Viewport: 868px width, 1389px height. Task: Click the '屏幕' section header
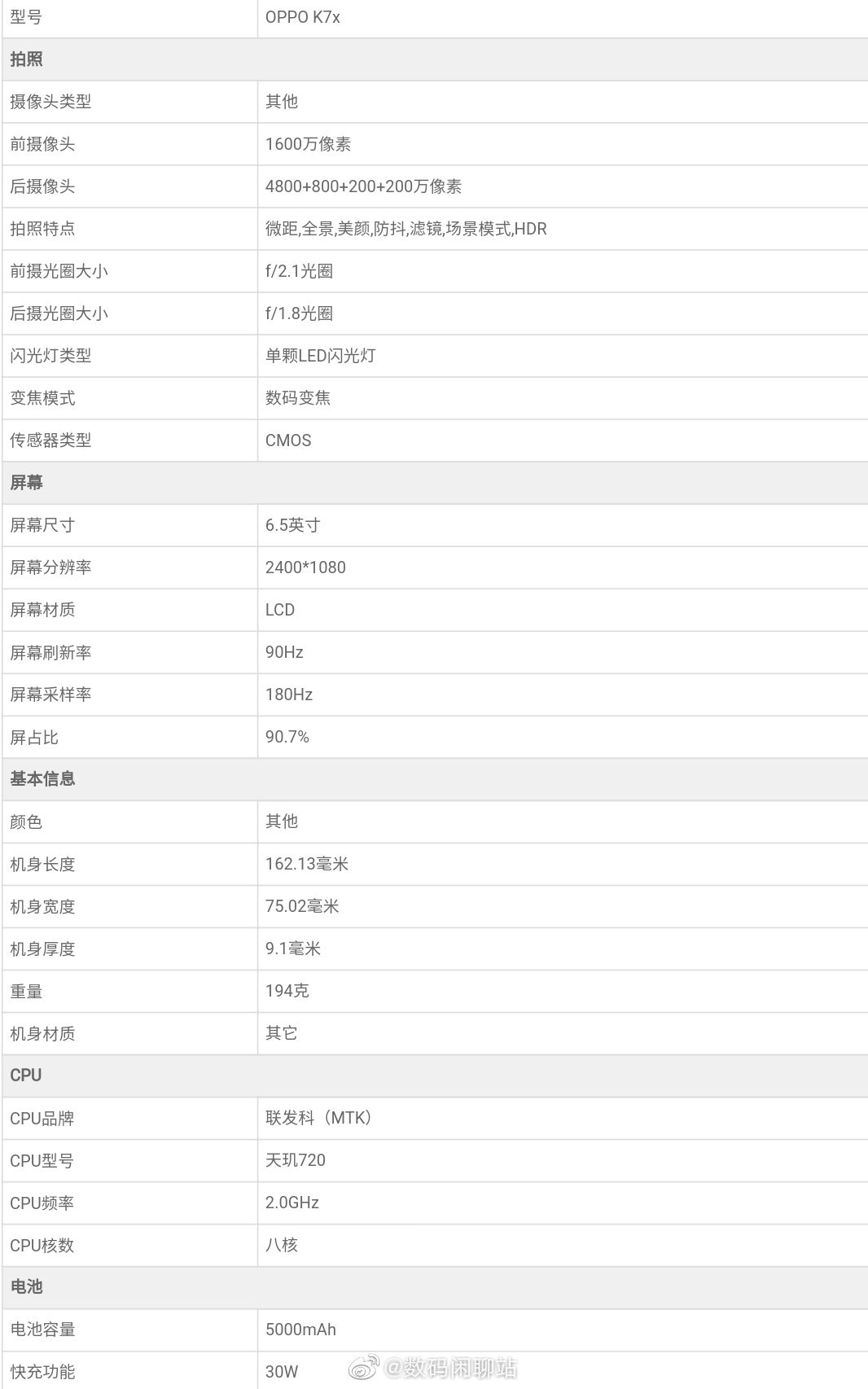tap(26, 483)
